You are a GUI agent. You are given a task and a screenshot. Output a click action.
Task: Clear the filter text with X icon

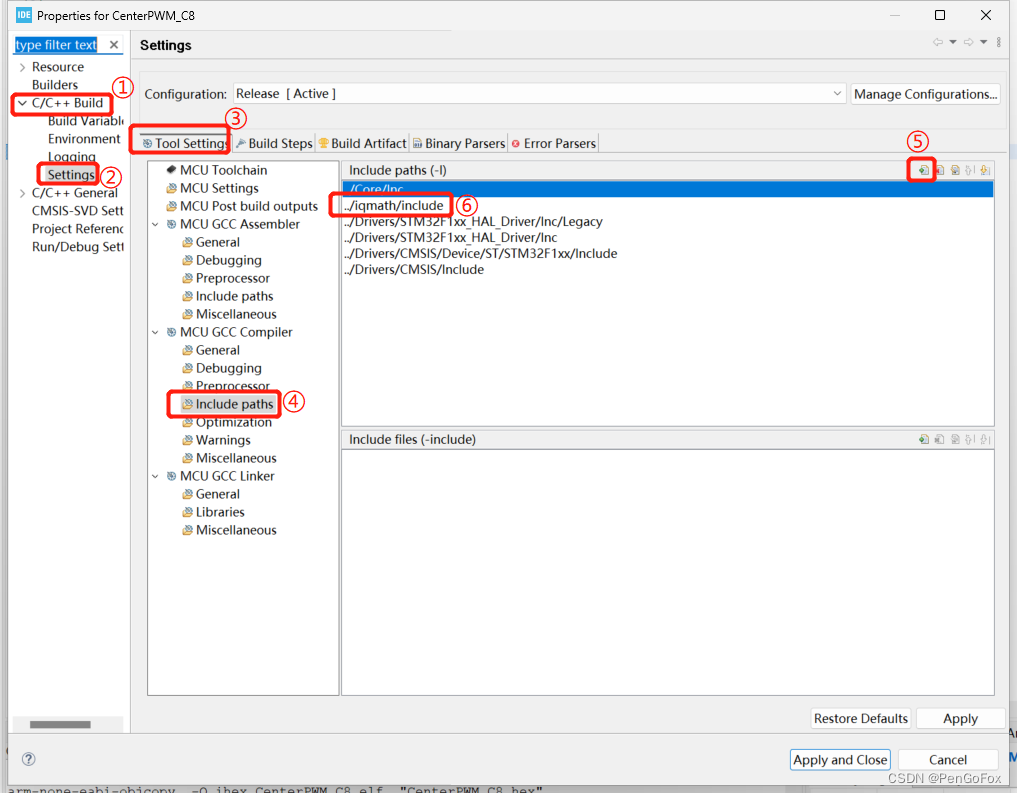coord(114,45)
